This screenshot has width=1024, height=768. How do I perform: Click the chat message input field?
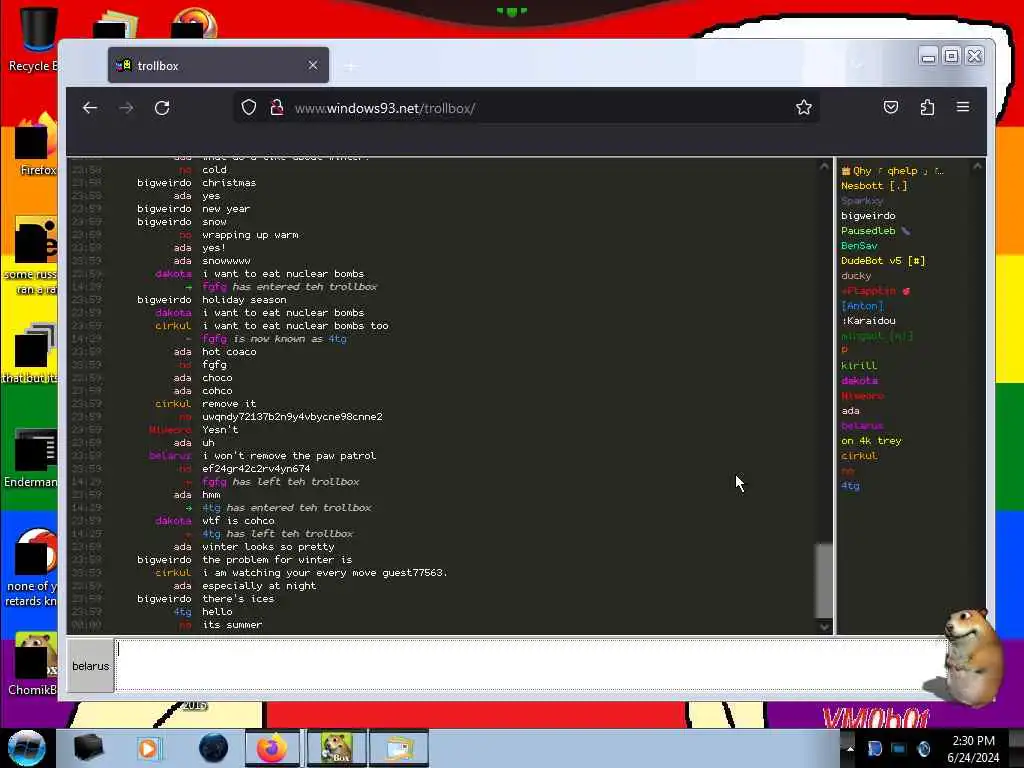coord(530,665)
